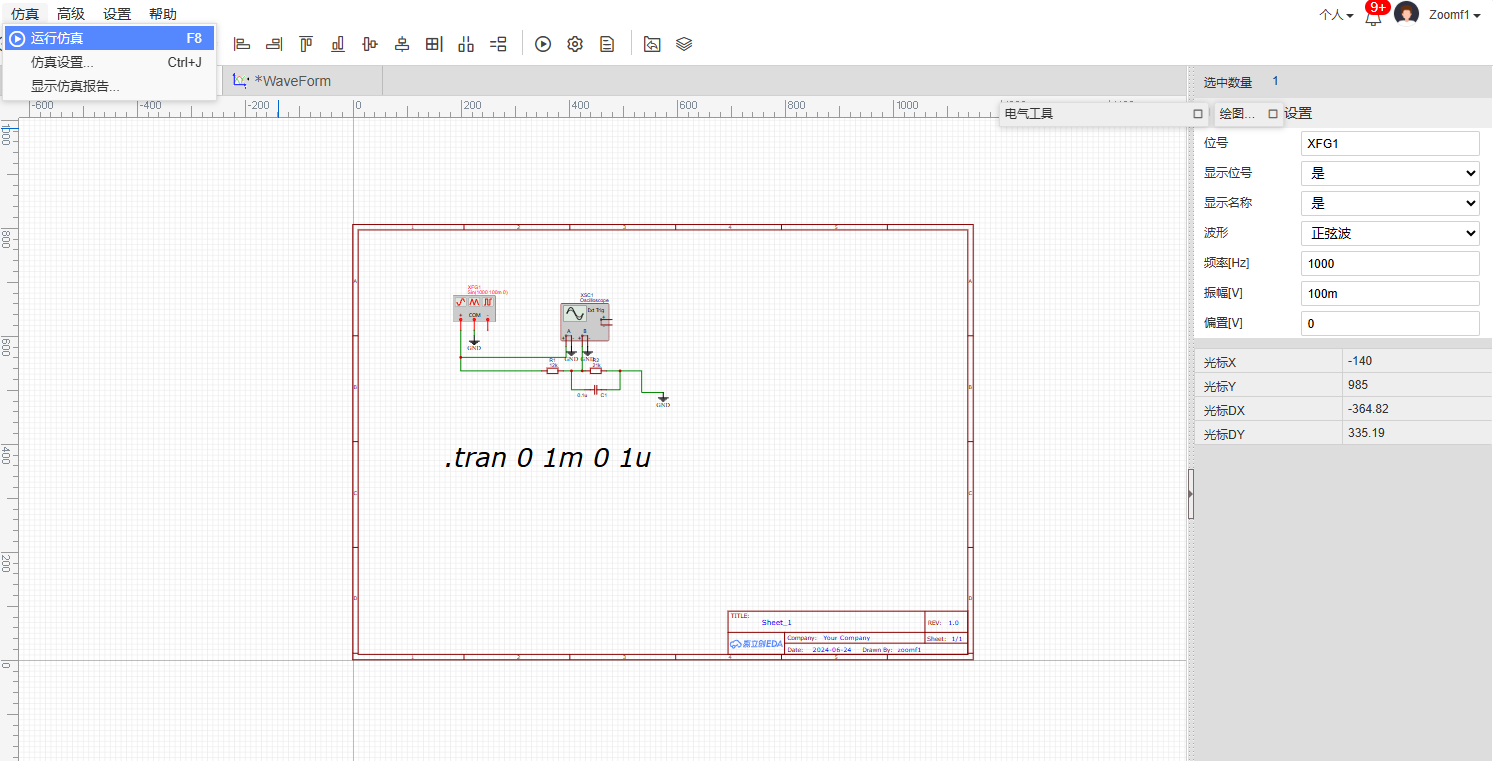Click the simulation report document icon

[x=607, y=44]
